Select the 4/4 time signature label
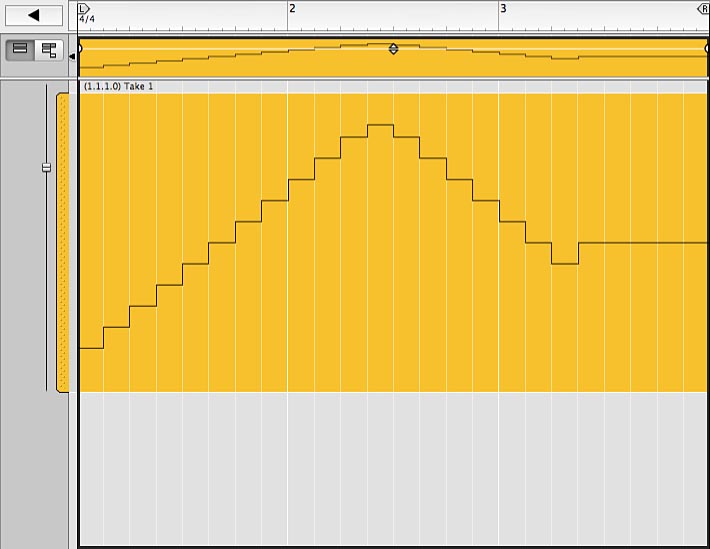The height and width of the screenshot is (549, 710). tap(87, 19)
